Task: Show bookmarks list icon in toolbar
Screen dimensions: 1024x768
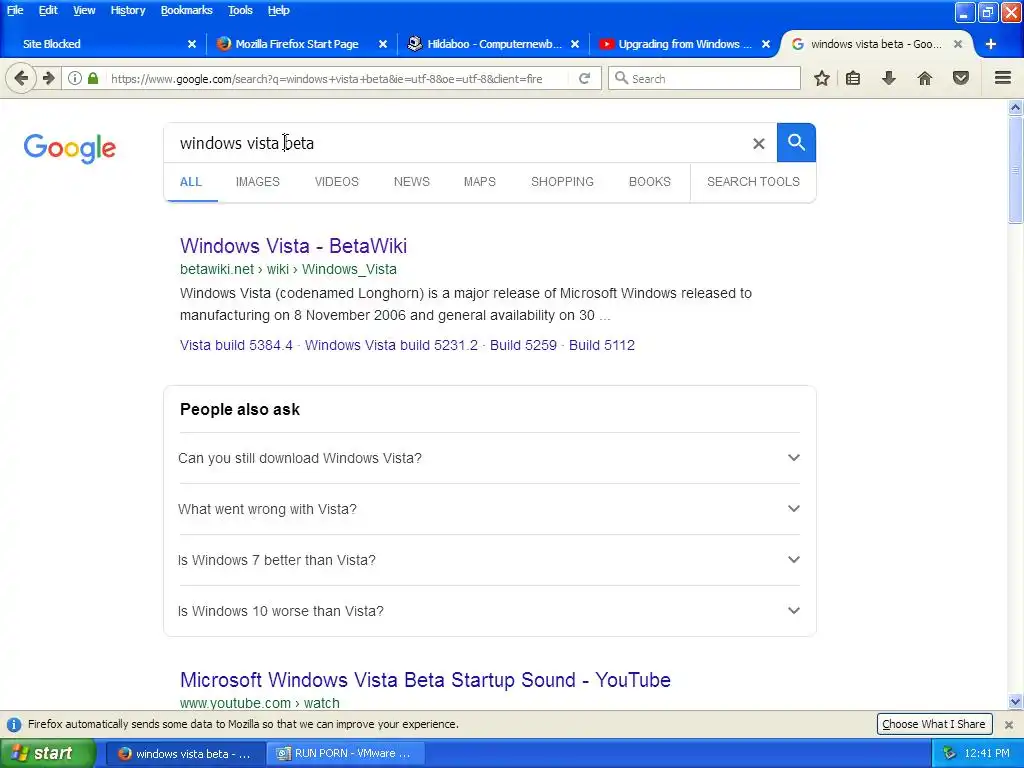Action: coord(853,78)
